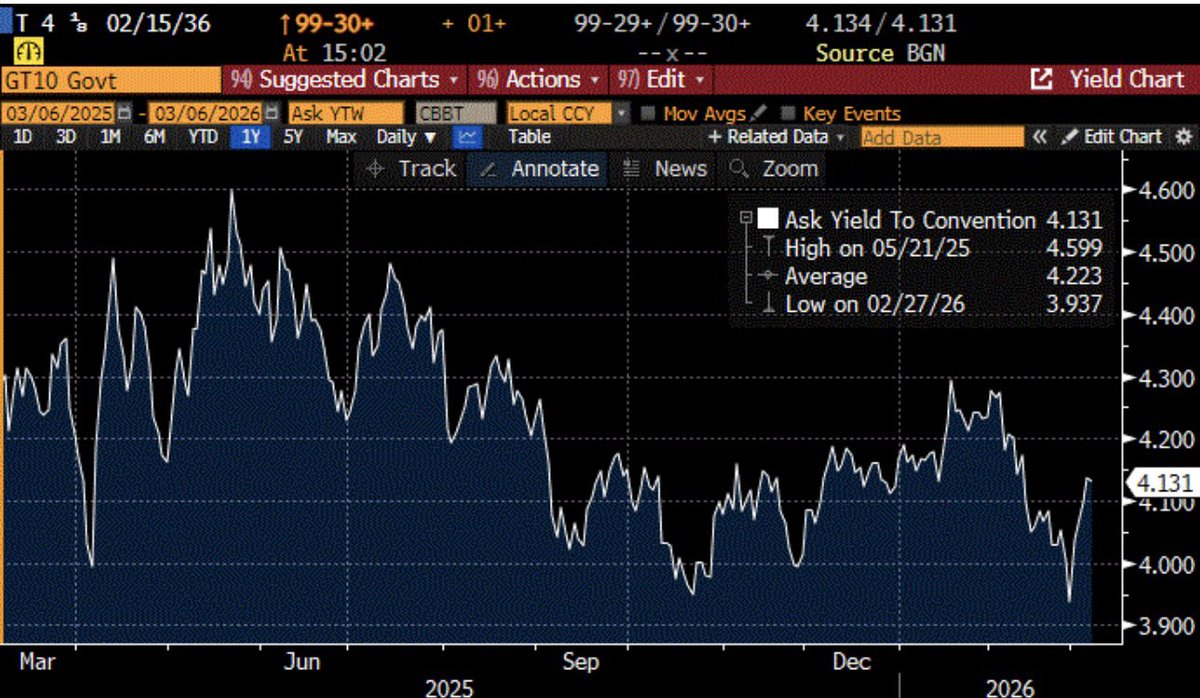This screenshot has height=698, width=1200.
Task: Select the 5Y time range tab
Action: click(x=292, y=137)
